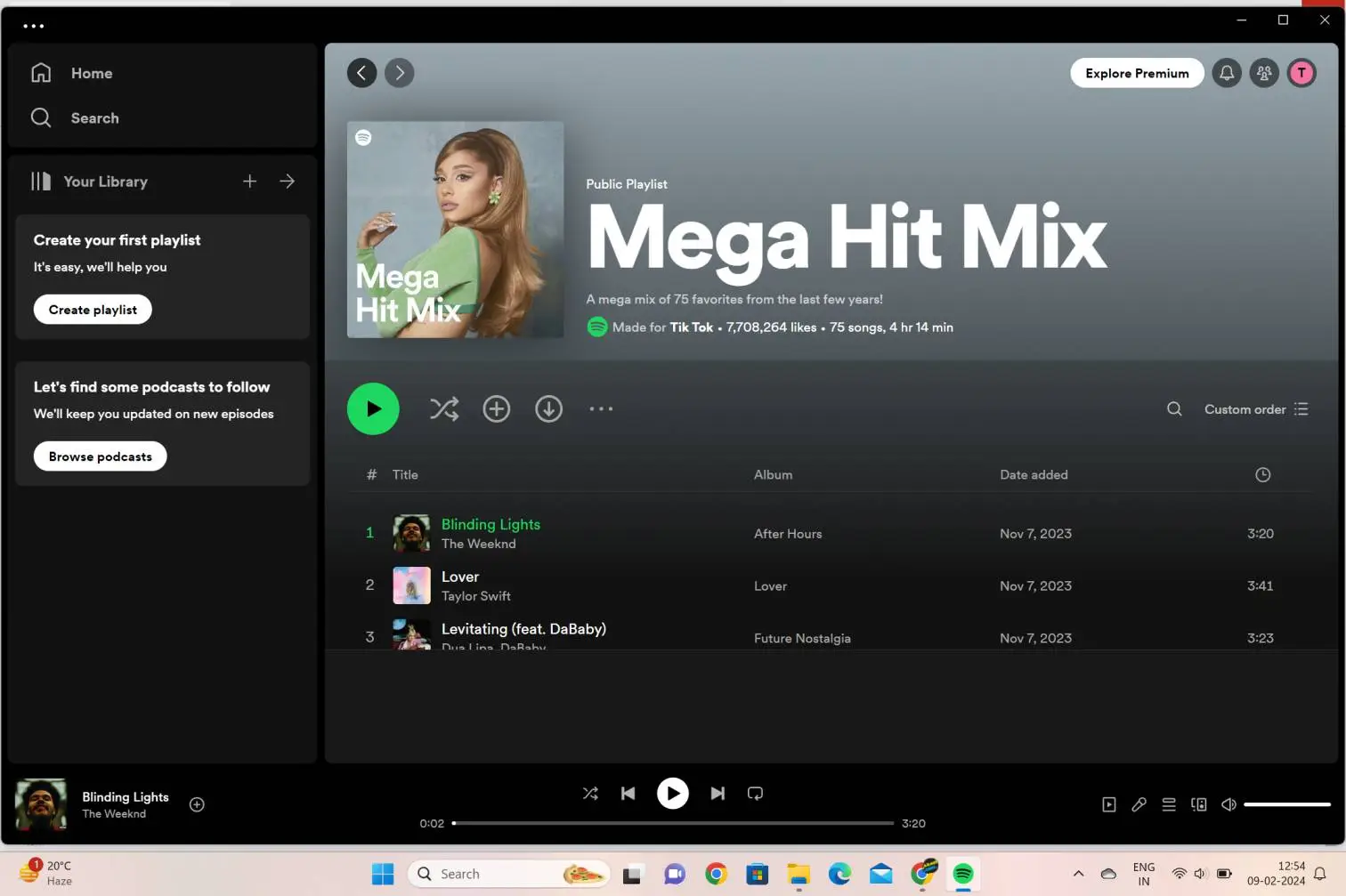1346x896 pixels.
Task: Open The Weeknd artist link in track list
Action: [x=478, y=544]
